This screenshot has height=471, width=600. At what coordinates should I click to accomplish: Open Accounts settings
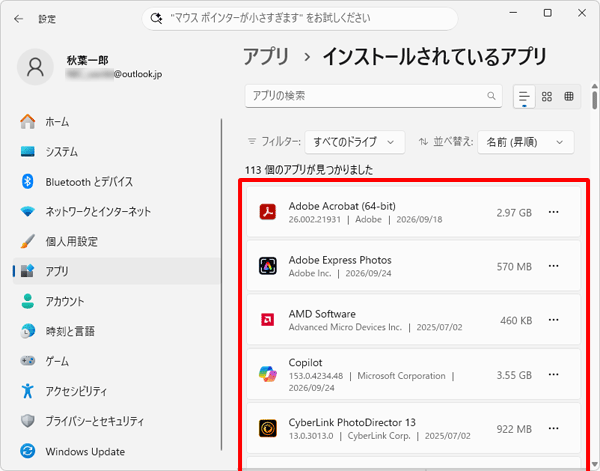[117, 301]
